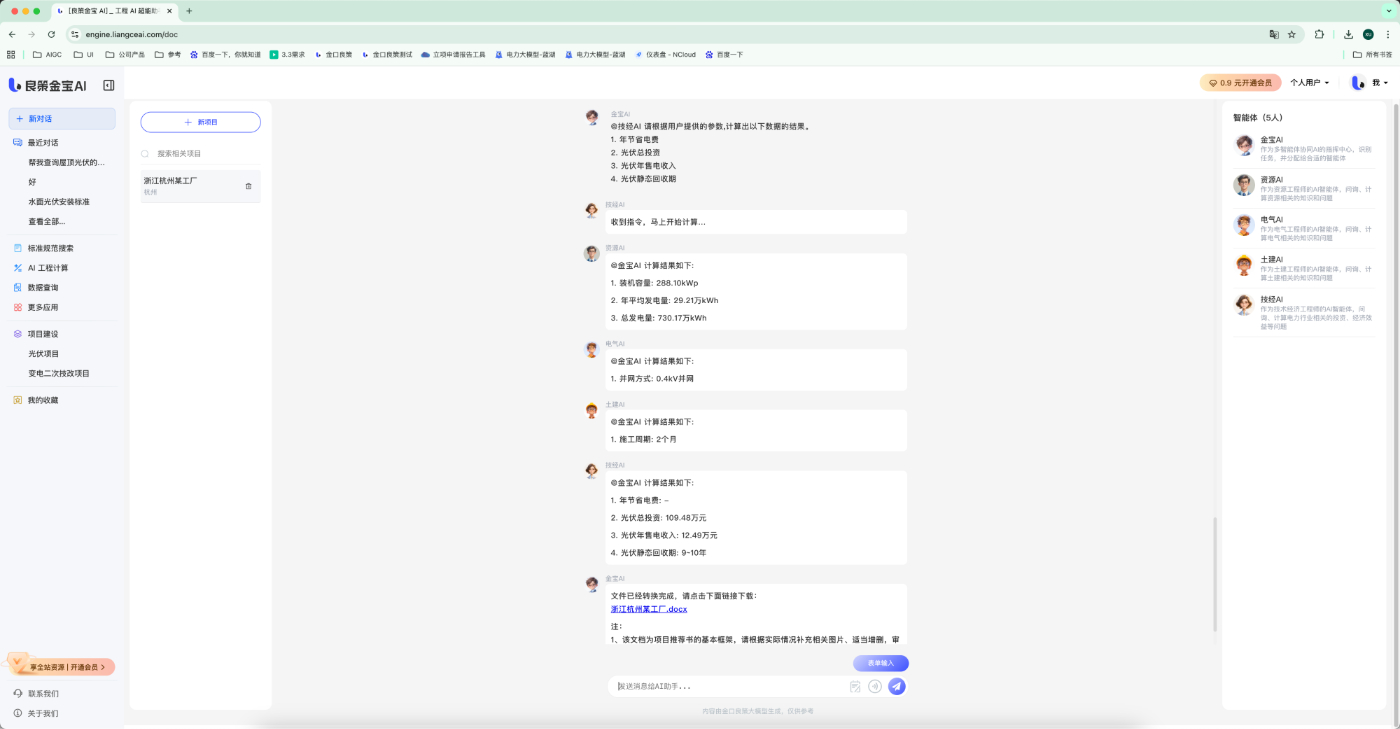Open the 个人用户 dropdown
This screenshot has width=1400, height=729.
[1310, 83]
